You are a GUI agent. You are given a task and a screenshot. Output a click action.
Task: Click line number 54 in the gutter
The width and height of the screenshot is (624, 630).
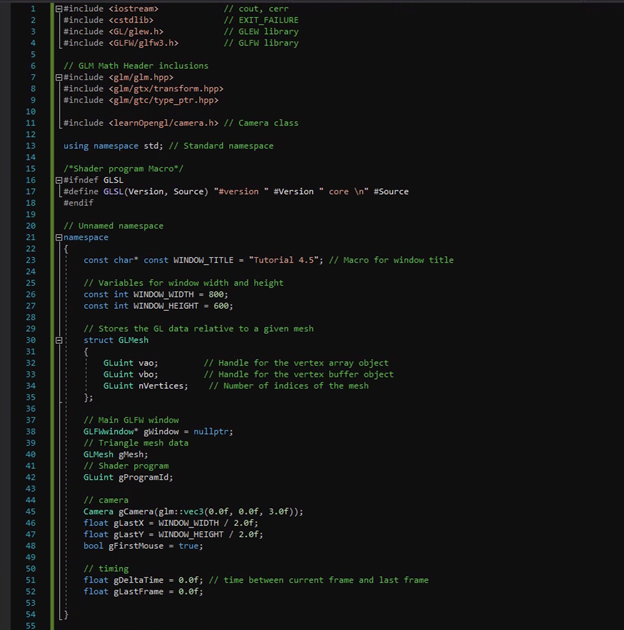(31, 615)
